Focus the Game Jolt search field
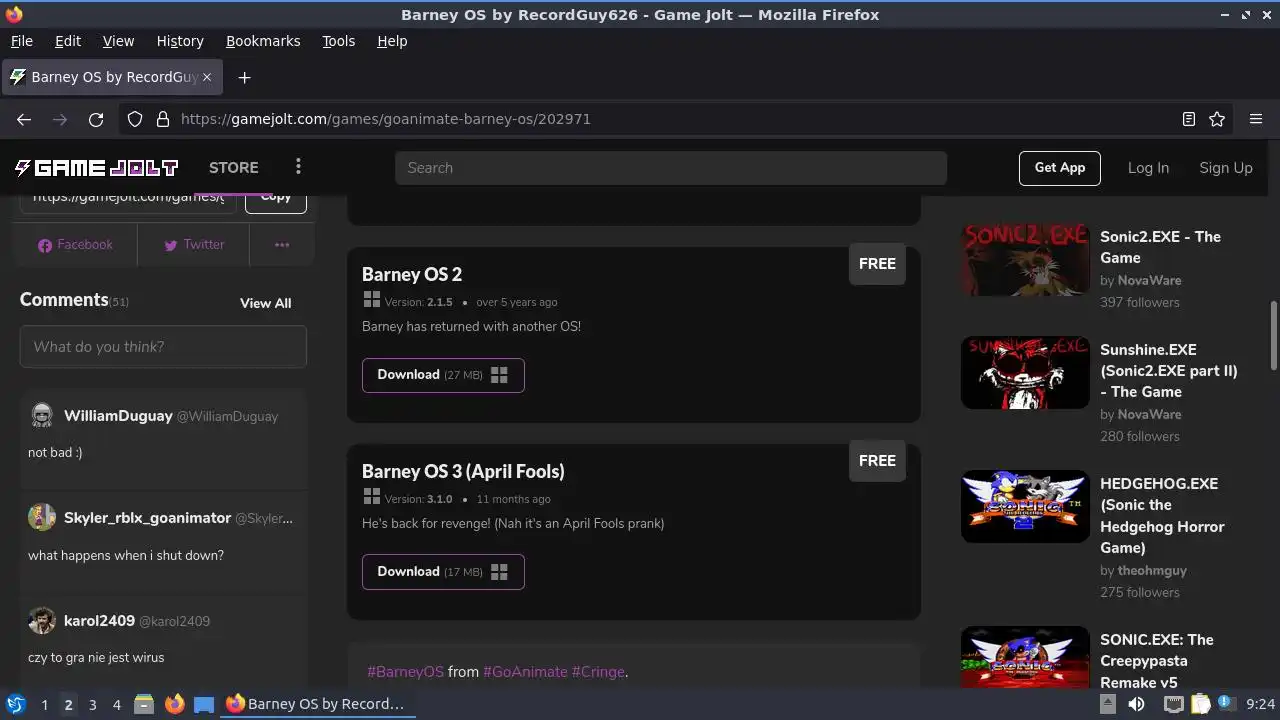The height and width of the screenshot is (720, 1280). coord(671,168)
